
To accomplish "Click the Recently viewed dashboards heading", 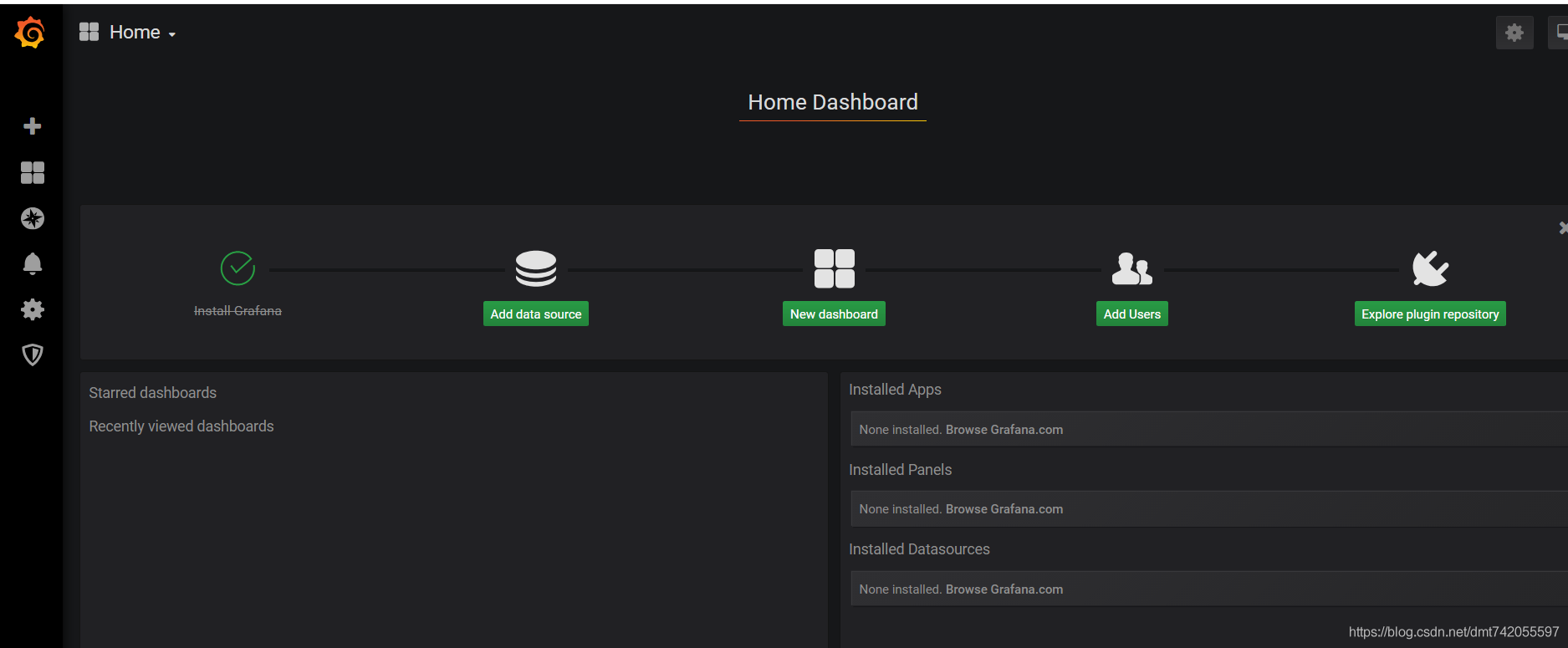I will (x=181, y=426).
